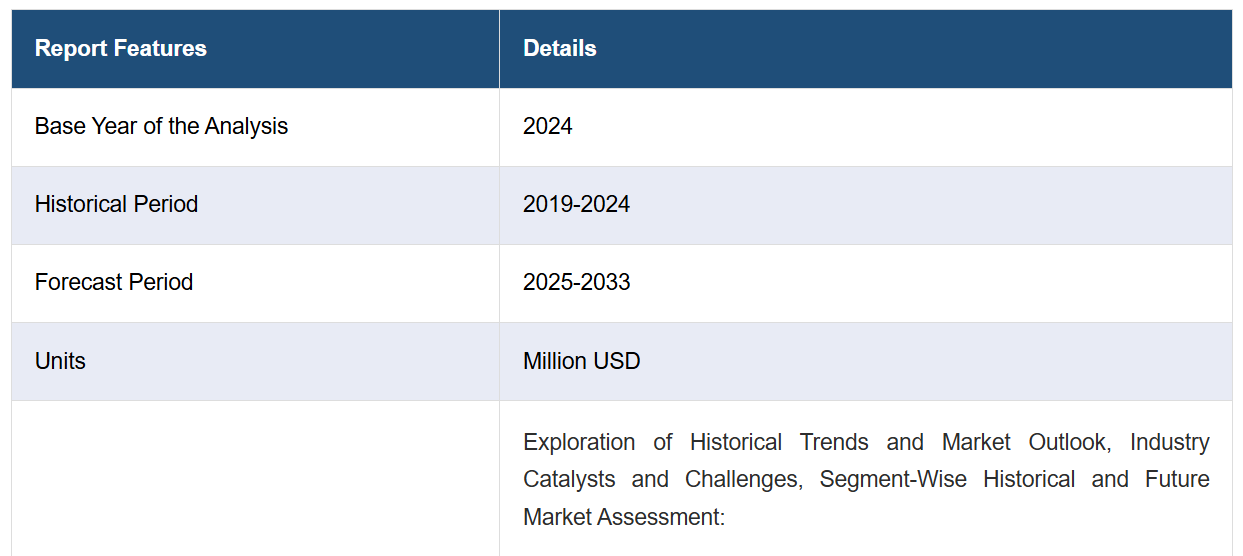Click the word "Industry" ending the first line
This screenshot has width=1243, height=556.
click(1170, 442)
